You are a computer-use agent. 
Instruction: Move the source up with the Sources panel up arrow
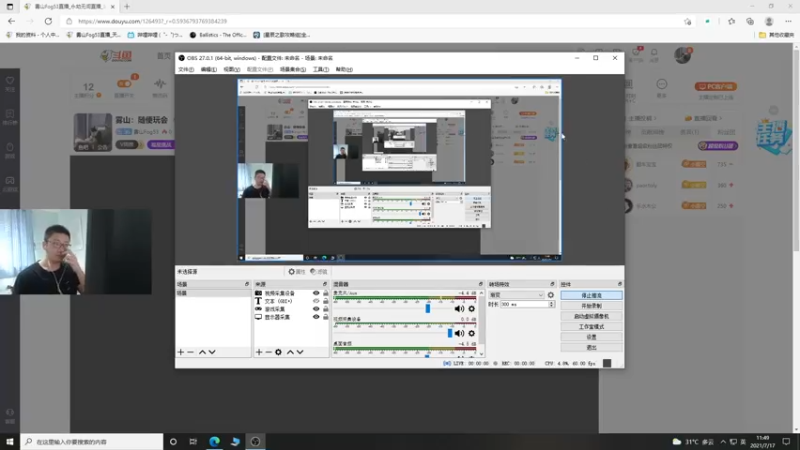tap(290, 352)
